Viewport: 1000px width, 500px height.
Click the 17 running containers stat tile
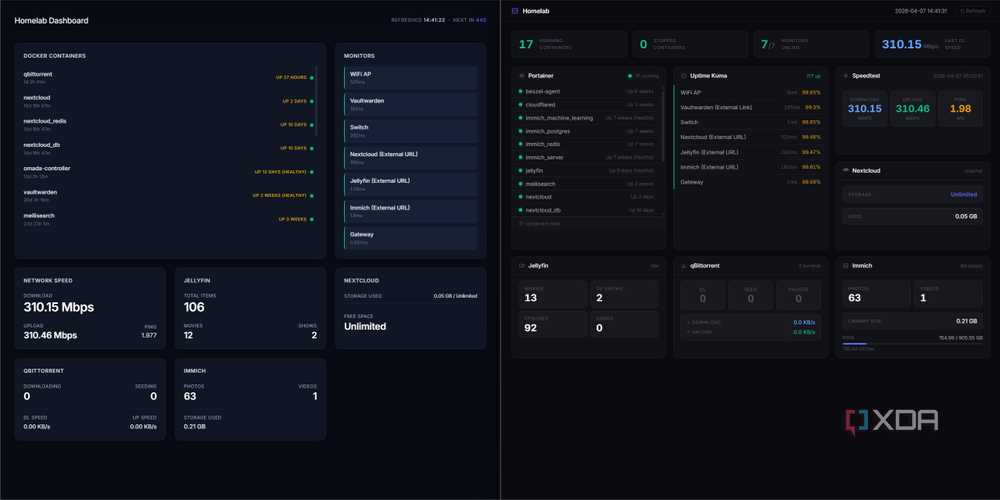click(x=569, y=44)
